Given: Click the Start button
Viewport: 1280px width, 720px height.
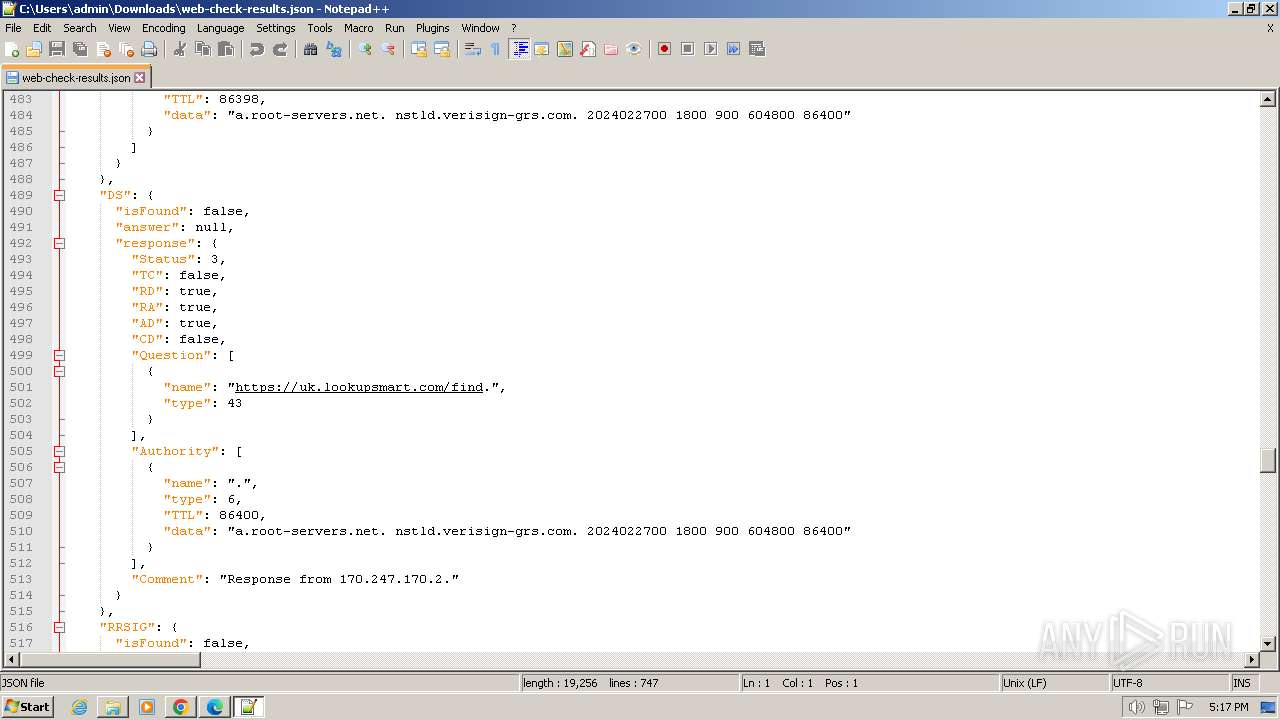Looking at the screenshot, I should [27, 707].
